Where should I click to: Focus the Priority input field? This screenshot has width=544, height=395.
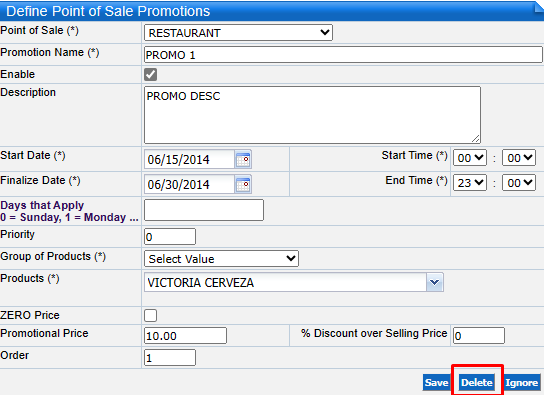170,237
